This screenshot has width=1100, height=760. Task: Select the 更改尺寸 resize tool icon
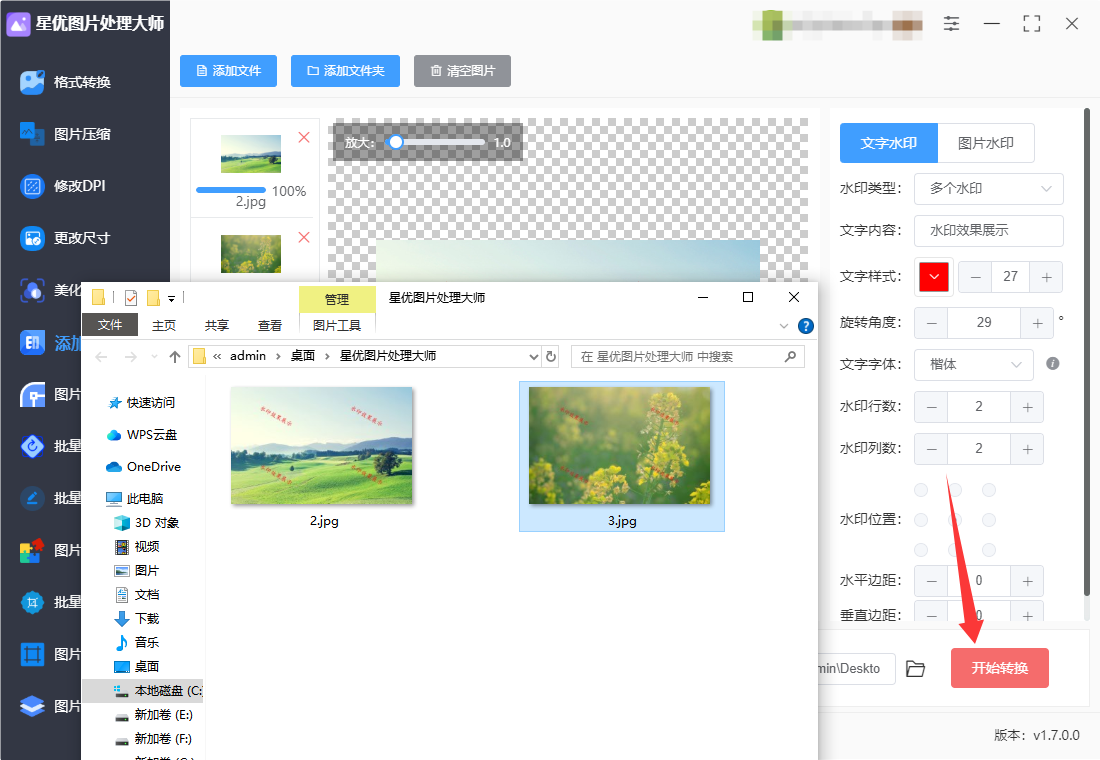(32, 239)
